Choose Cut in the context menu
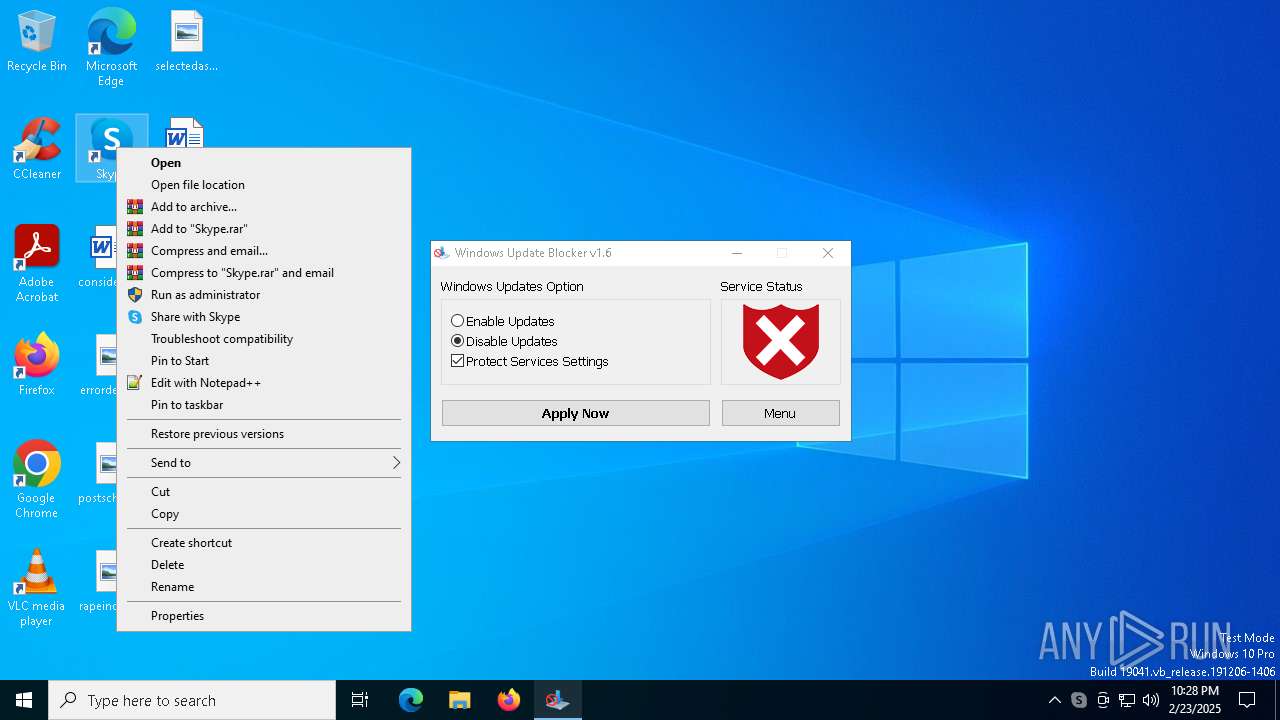 pyautogui.click(x=264, y=492)
